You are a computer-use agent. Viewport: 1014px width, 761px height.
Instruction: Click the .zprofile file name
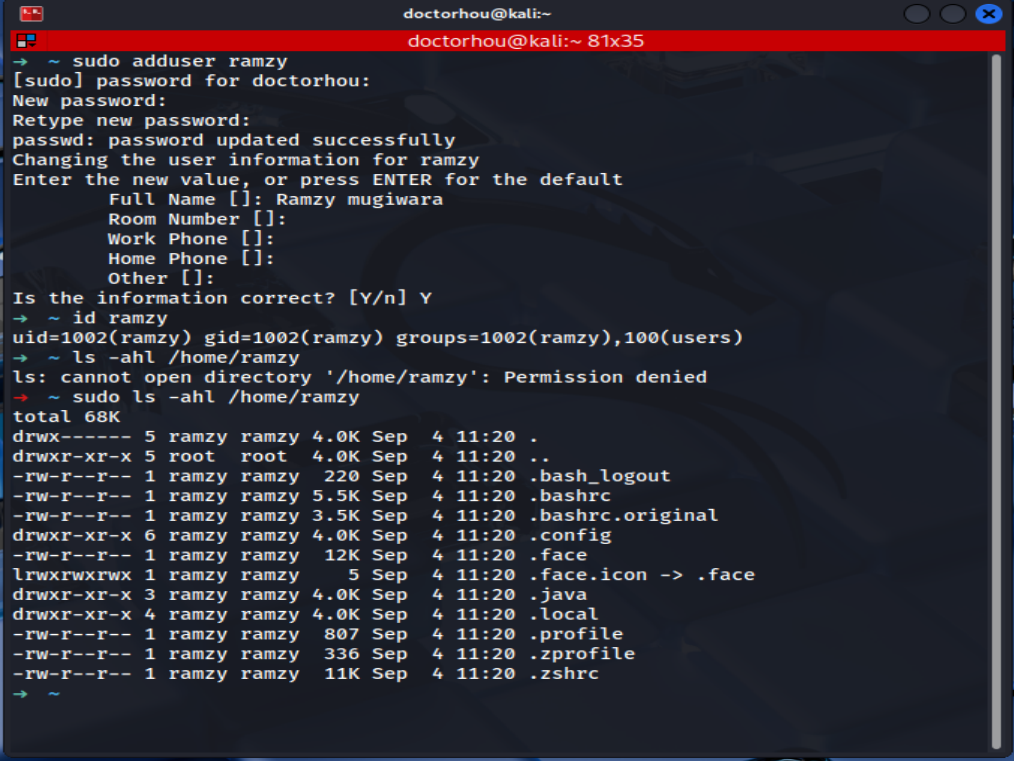[x=582, y=654]
